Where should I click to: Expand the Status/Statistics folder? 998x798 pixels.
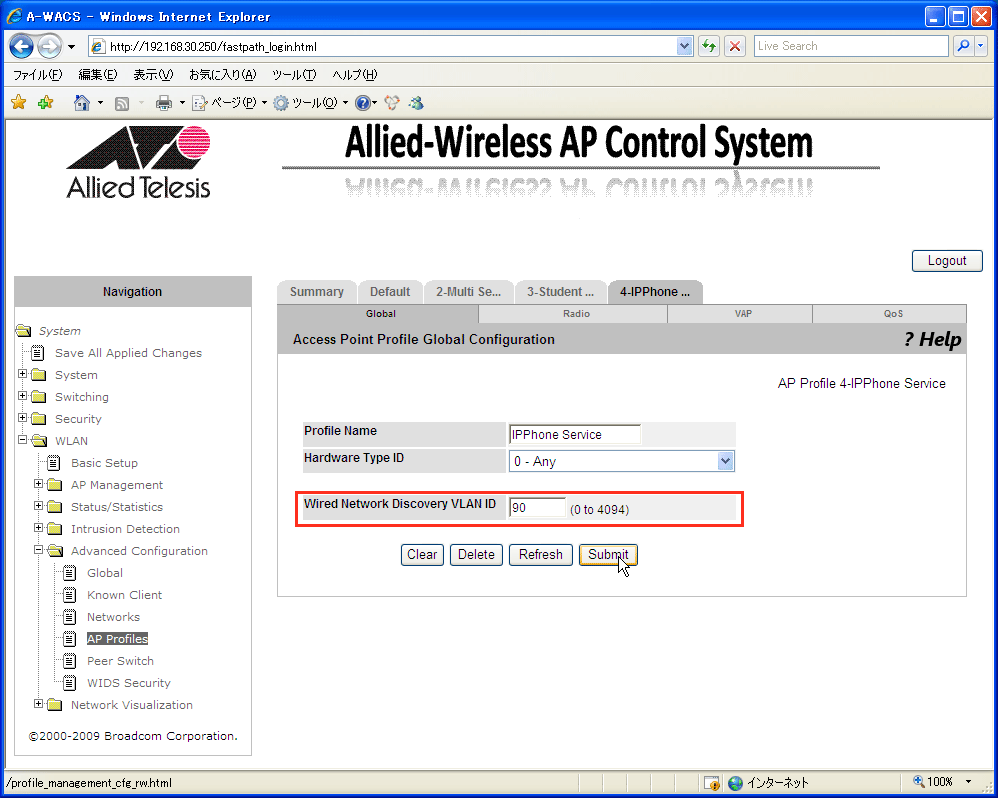39,506
